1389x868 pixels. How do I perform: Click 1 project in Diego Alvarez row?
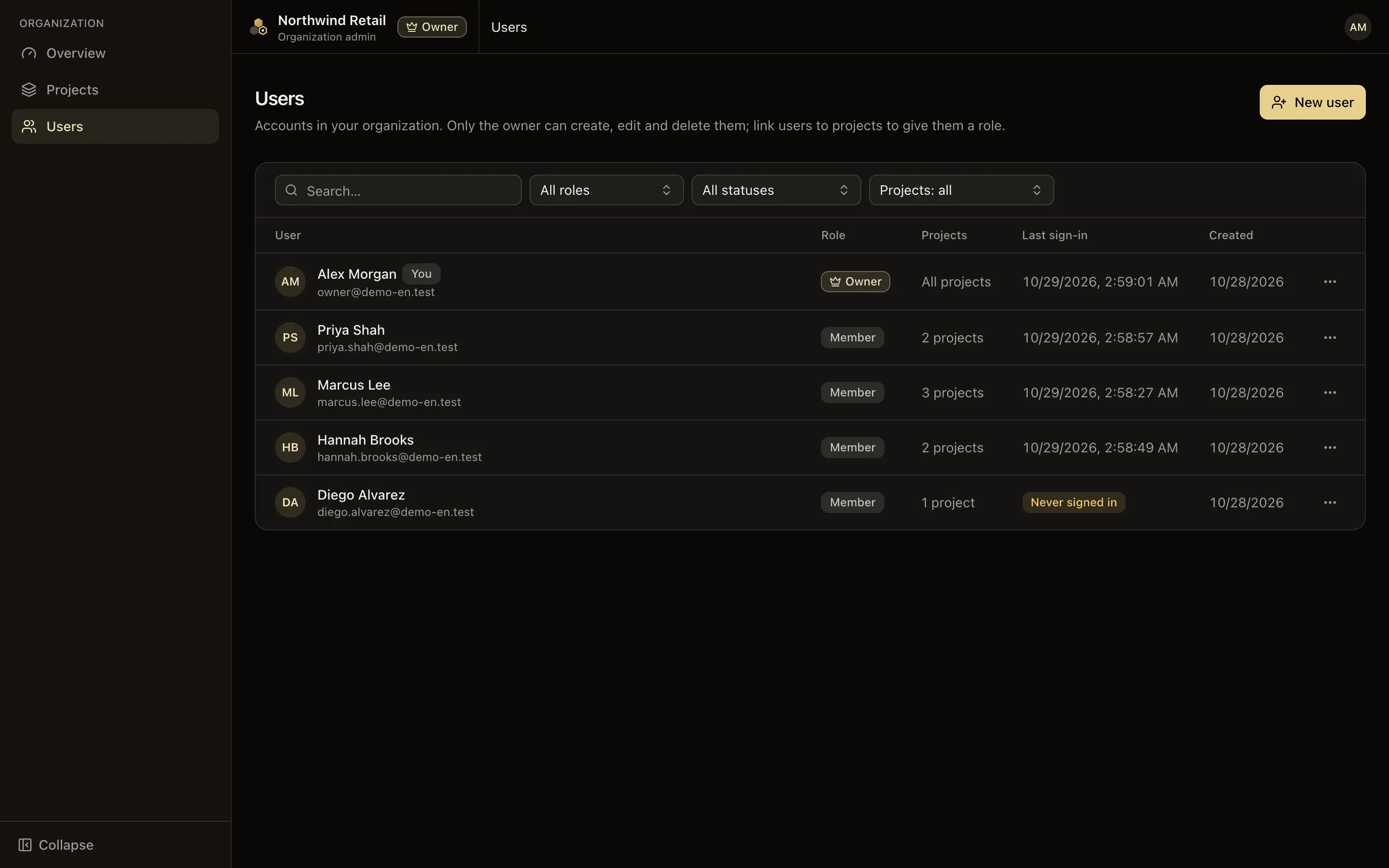[x=948, y=503]
